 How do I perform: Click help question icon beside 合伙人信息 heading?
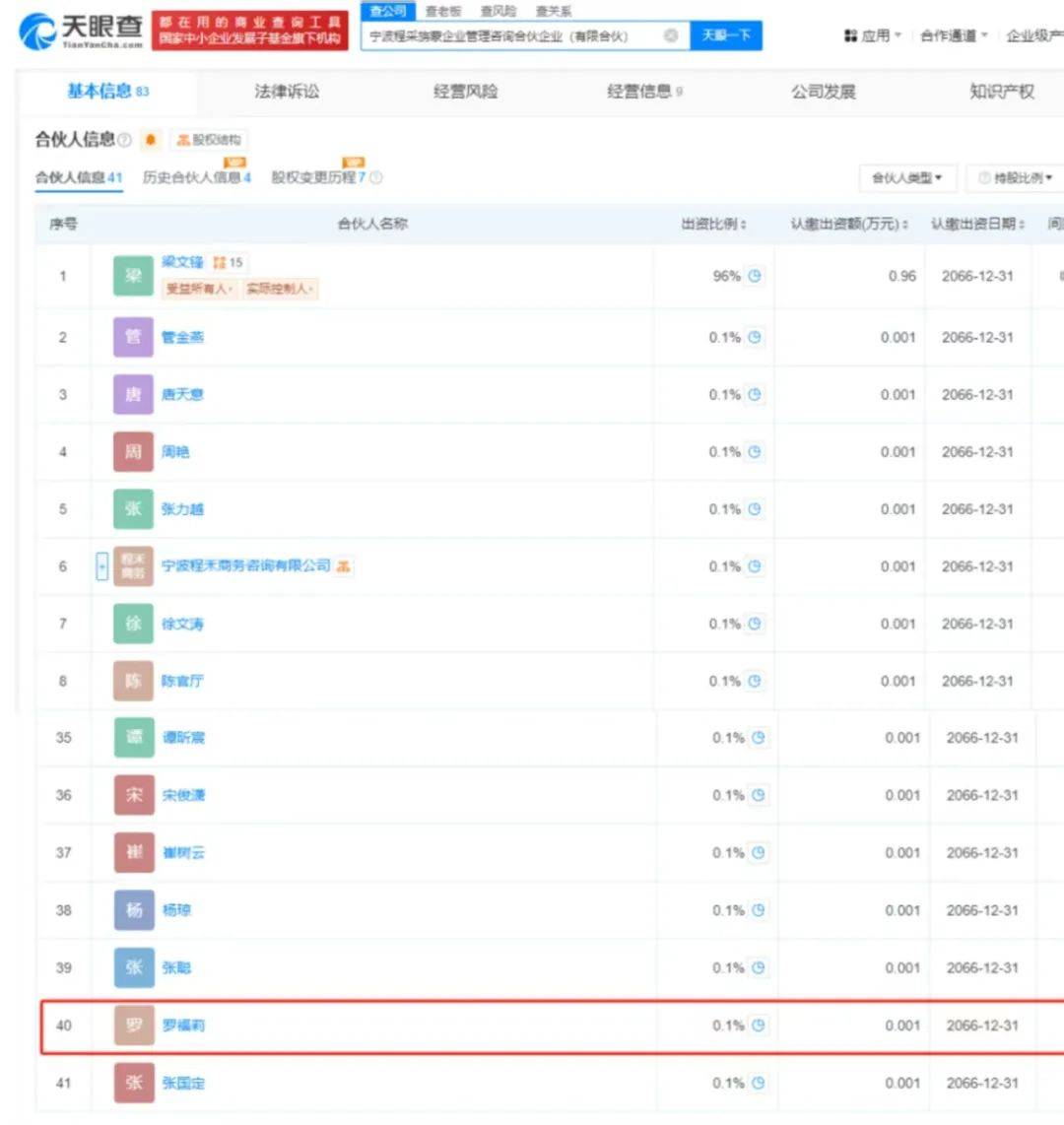point(125,140)
